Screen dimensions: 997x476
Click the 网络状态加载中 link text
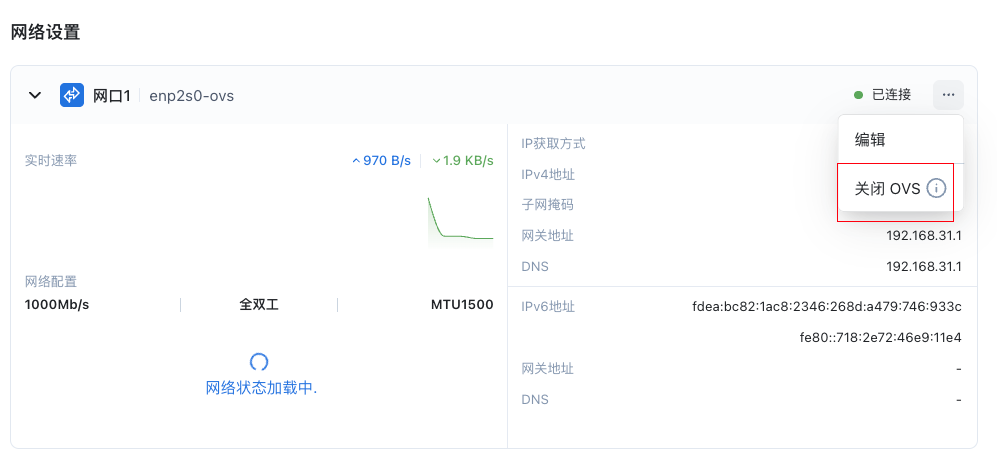coord(261,388)
